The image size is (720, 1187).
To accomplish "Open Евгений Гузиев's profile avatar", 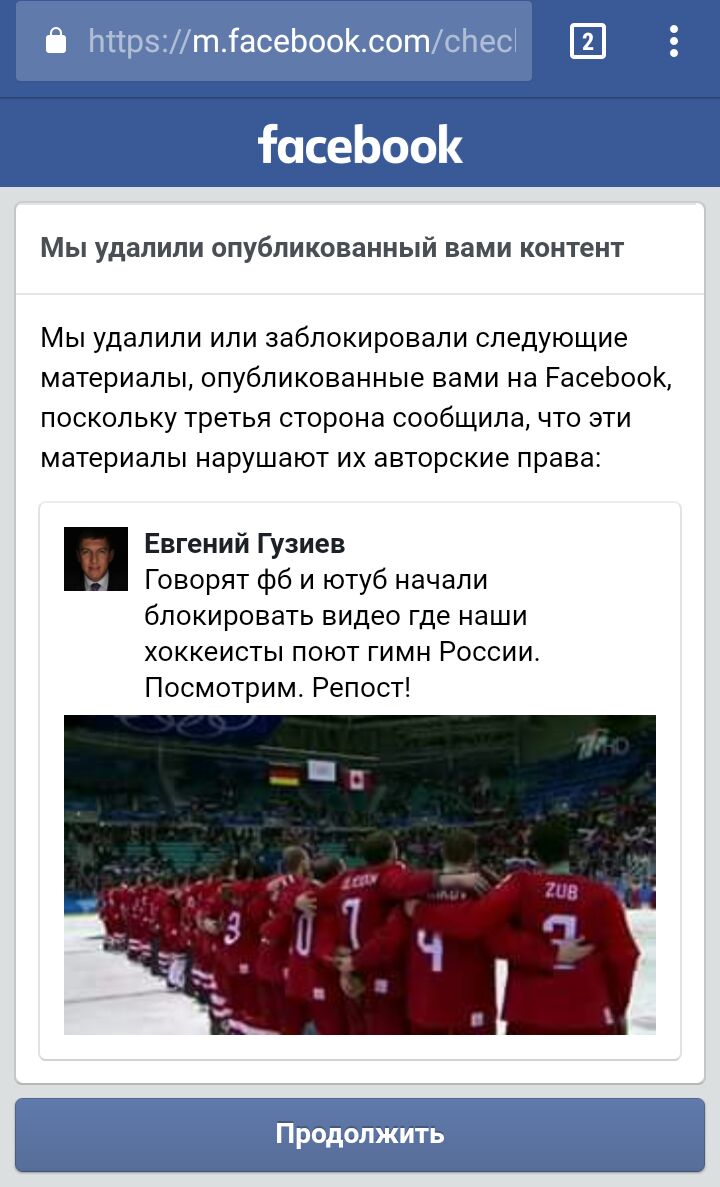I will (96, 559).
